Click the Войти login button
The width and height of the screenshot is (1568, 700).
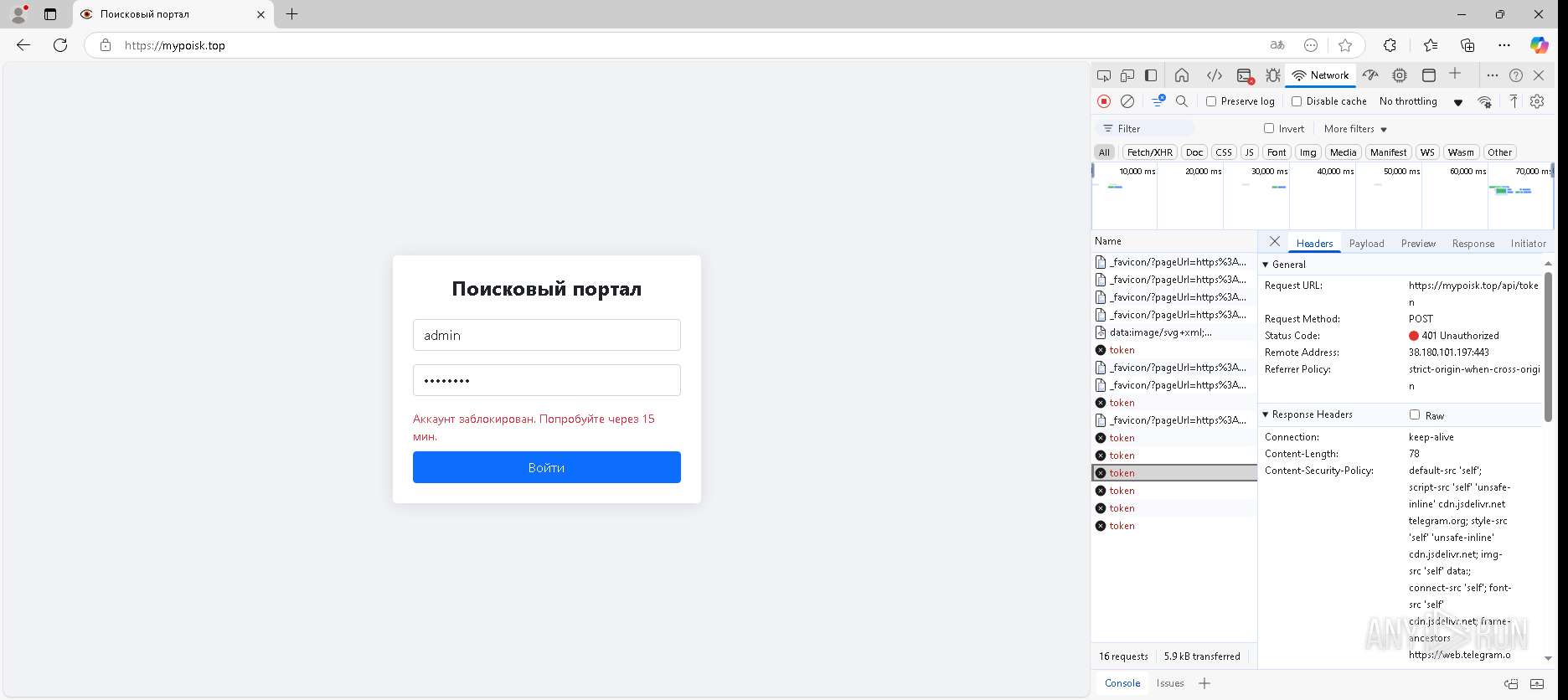pos(546,467)
